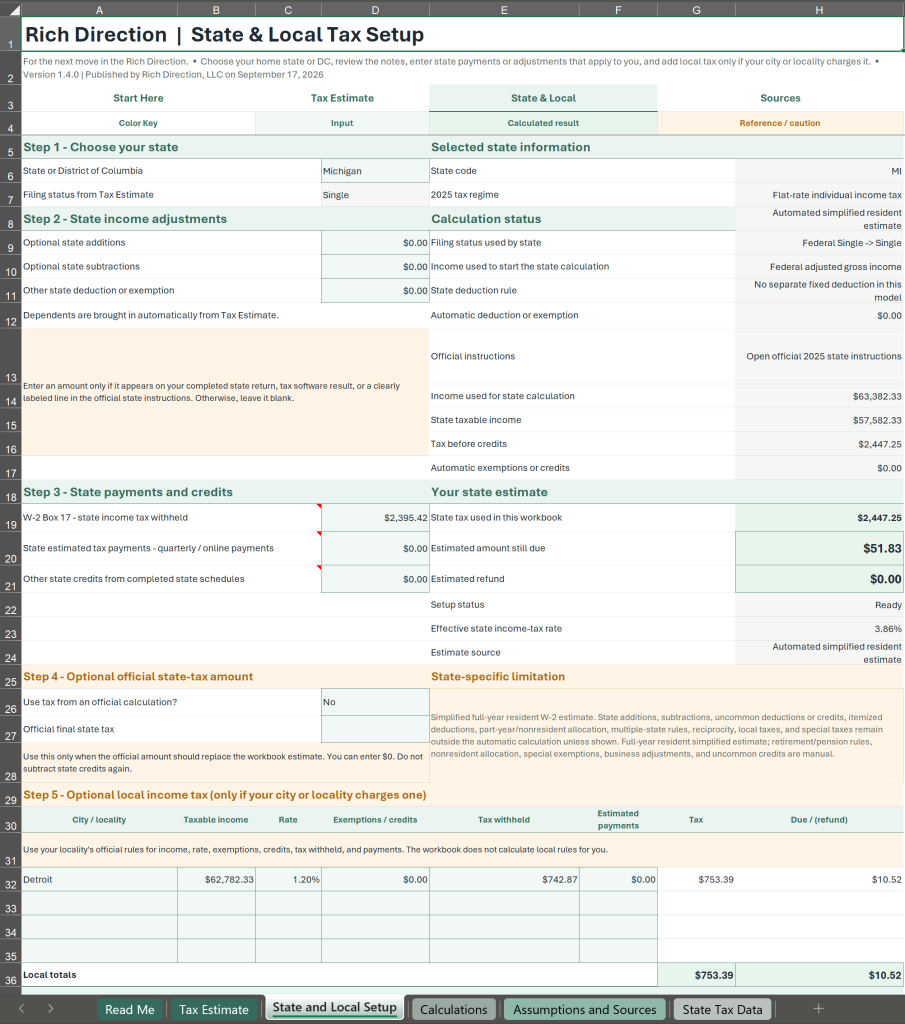This screenshot has height=1024, width=905.
Task: Select column A header
Action: [99, 10]
